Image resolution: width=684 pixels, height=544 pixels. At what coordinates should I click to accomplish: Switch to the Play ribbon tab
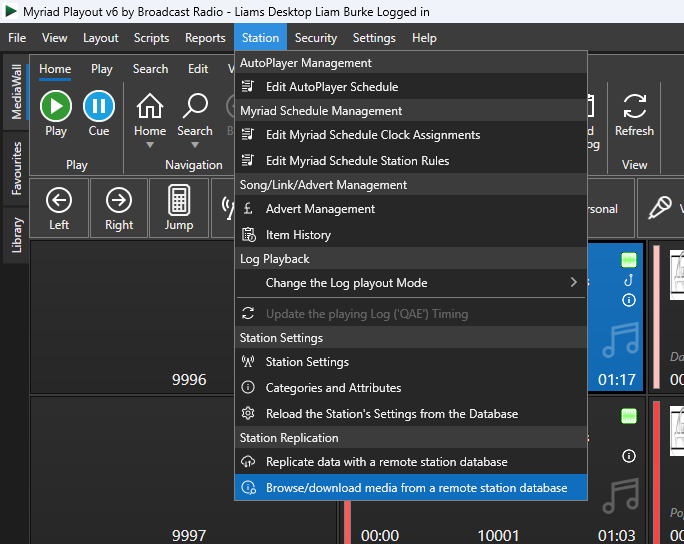[x=102, y=69]
